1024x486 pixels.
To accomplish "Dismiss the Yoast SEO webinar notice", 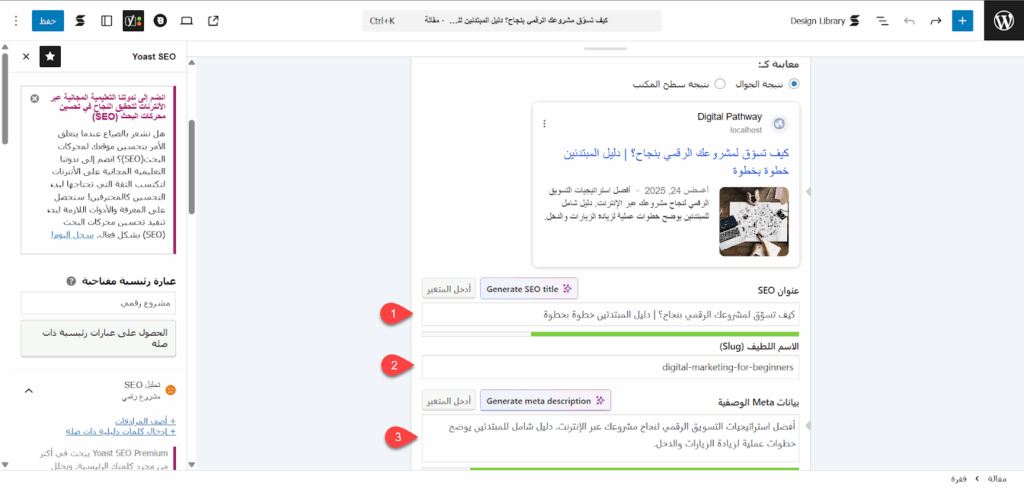I will click(x=35, y=99).
